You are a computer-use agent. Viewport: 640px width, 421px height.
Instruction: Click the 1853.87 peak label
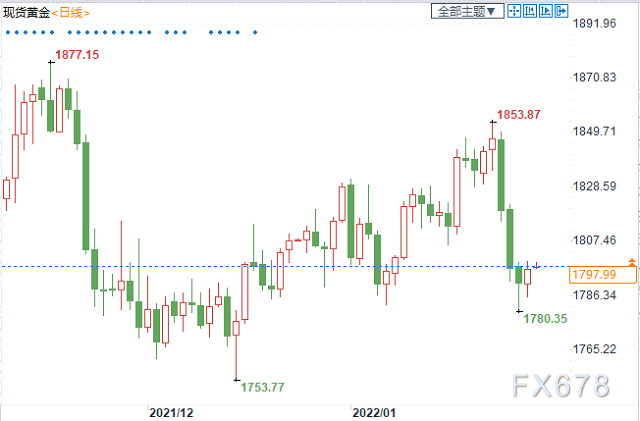[518, 115]
